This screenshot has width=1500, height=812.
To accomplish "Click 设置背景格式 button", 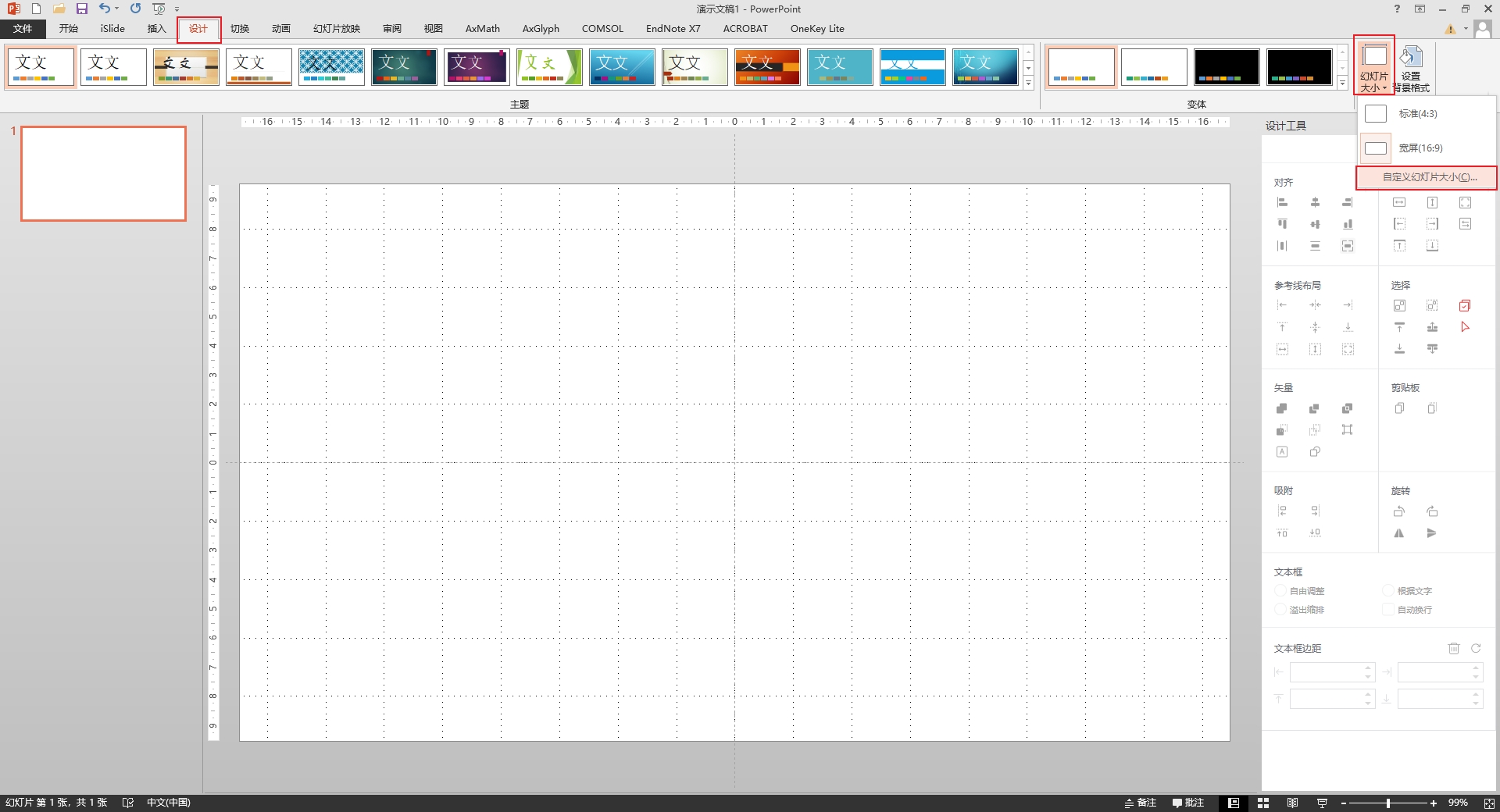I will (x=1411, y=69).
